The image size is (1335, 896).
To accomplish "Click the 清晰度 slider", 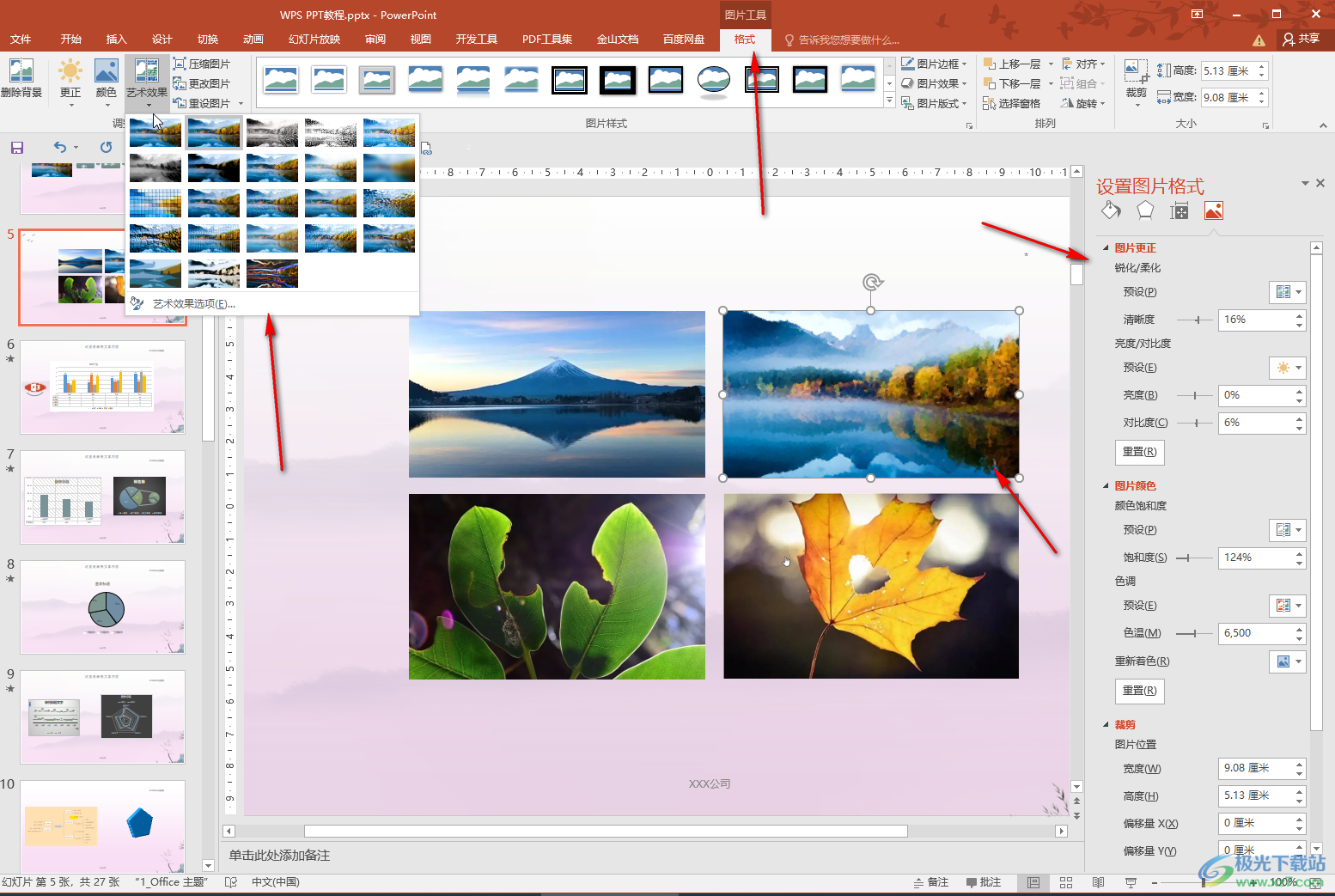I will 1194,320.
